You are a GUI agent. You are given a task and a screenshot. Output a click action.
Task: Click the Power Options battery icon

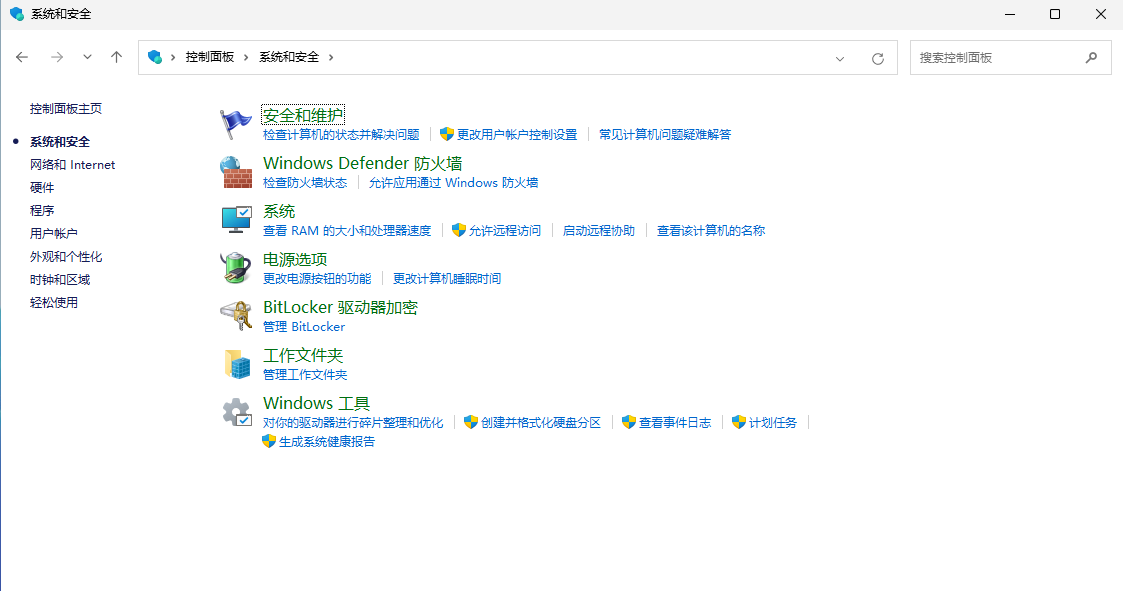[236, 267]
